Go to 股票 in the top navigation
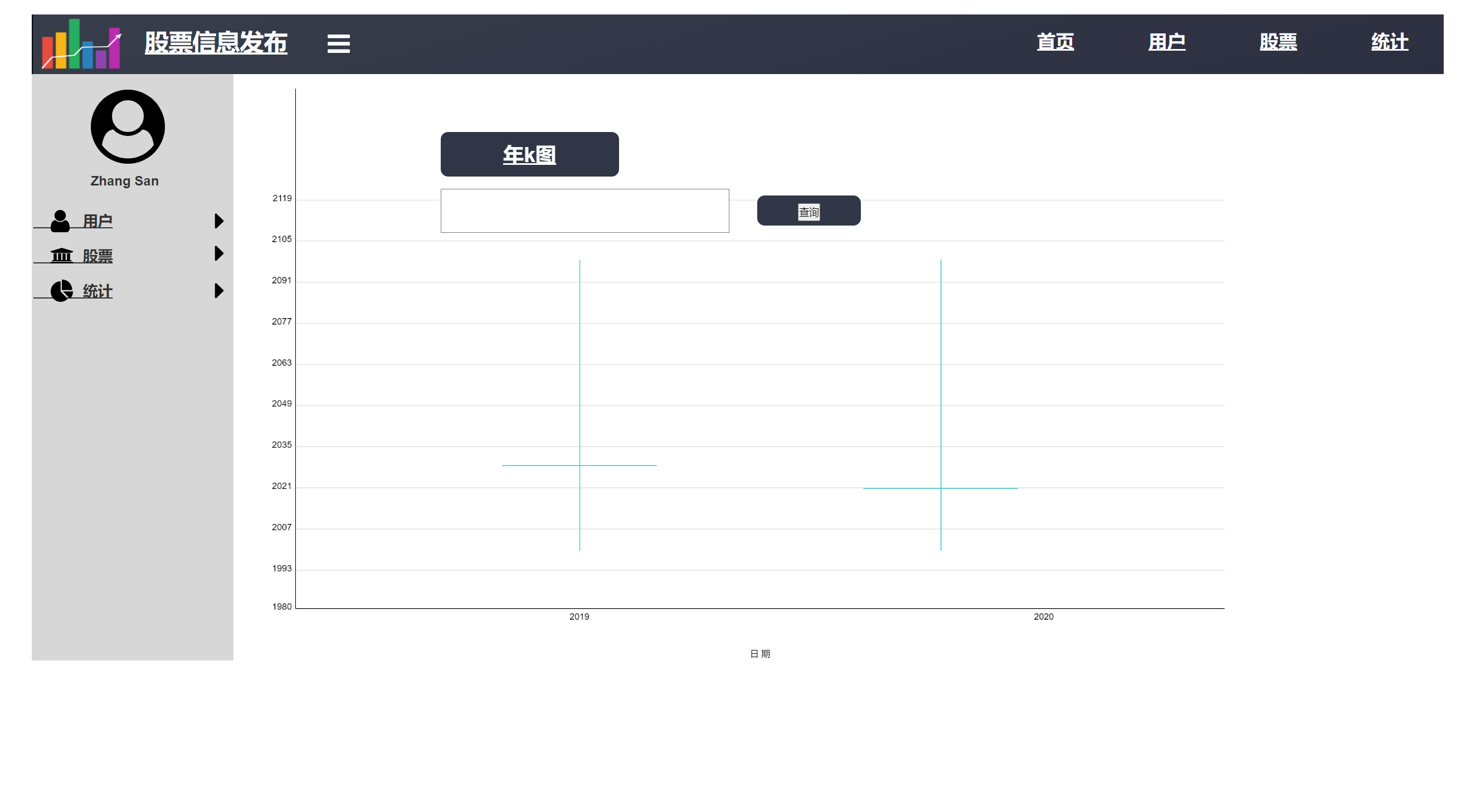The width and height of the screenshot is (1471, 812). tap(1278, 42)
